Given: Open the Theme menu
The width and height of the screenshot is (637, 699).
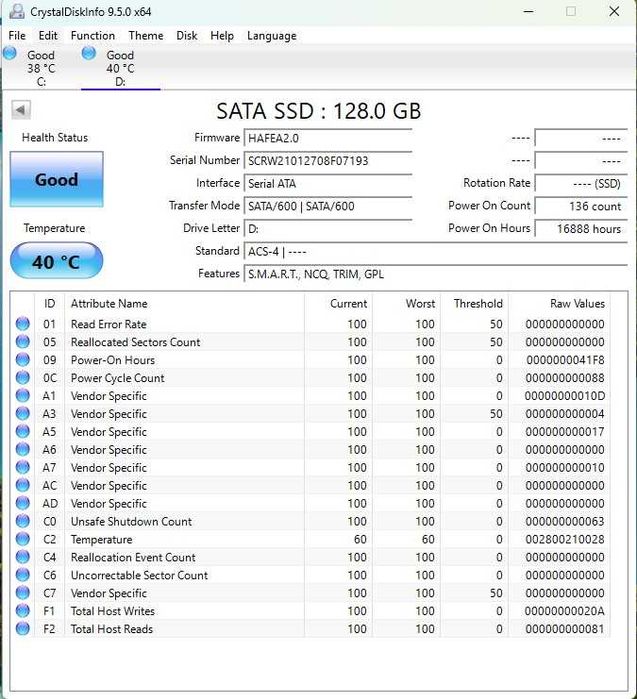Looking at the screenshot, I should 146,36.
